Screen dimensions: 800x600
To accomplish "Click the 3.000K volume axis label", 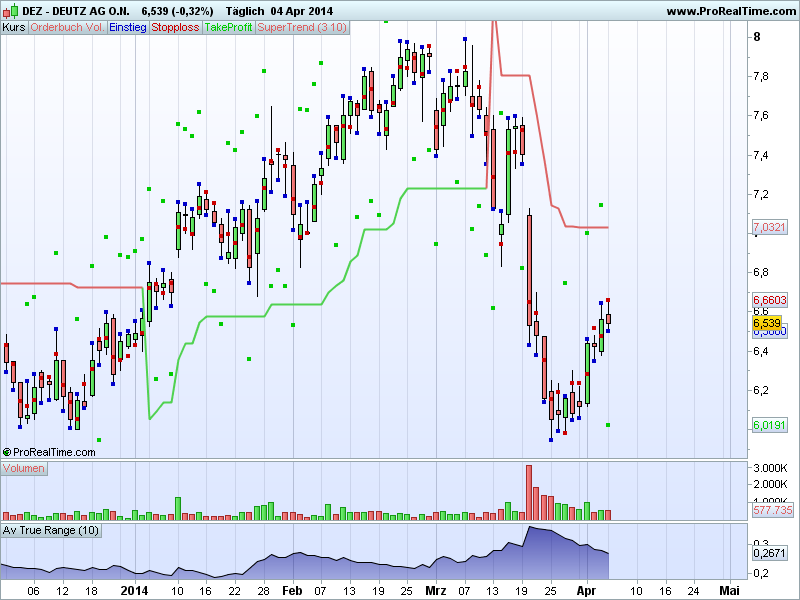I will click(770, 468).
